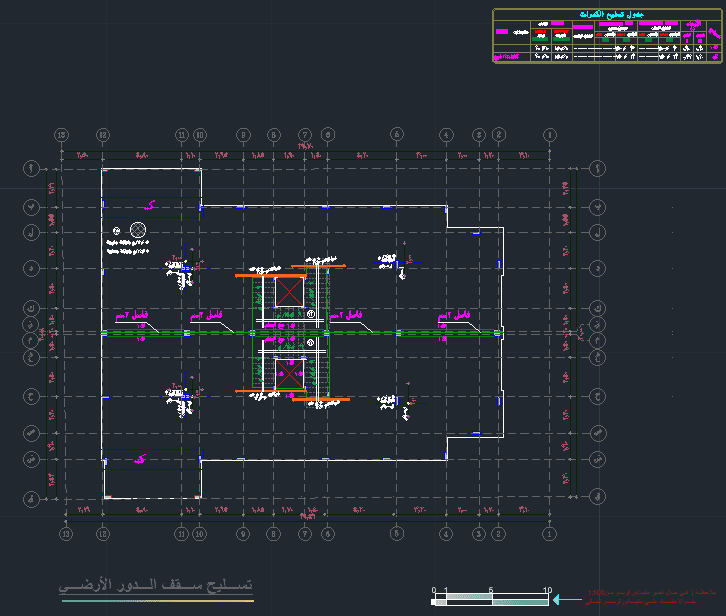Select the leftmost فاصل ٢سم joint label
The image size is (726, 616).
[x=132, y=316]
